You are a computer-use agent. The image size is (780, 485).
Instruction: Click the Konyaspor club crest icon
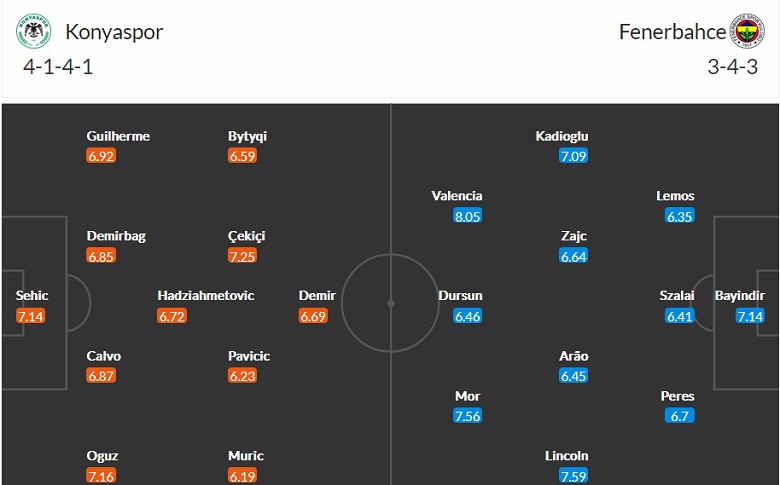point(33,32)
